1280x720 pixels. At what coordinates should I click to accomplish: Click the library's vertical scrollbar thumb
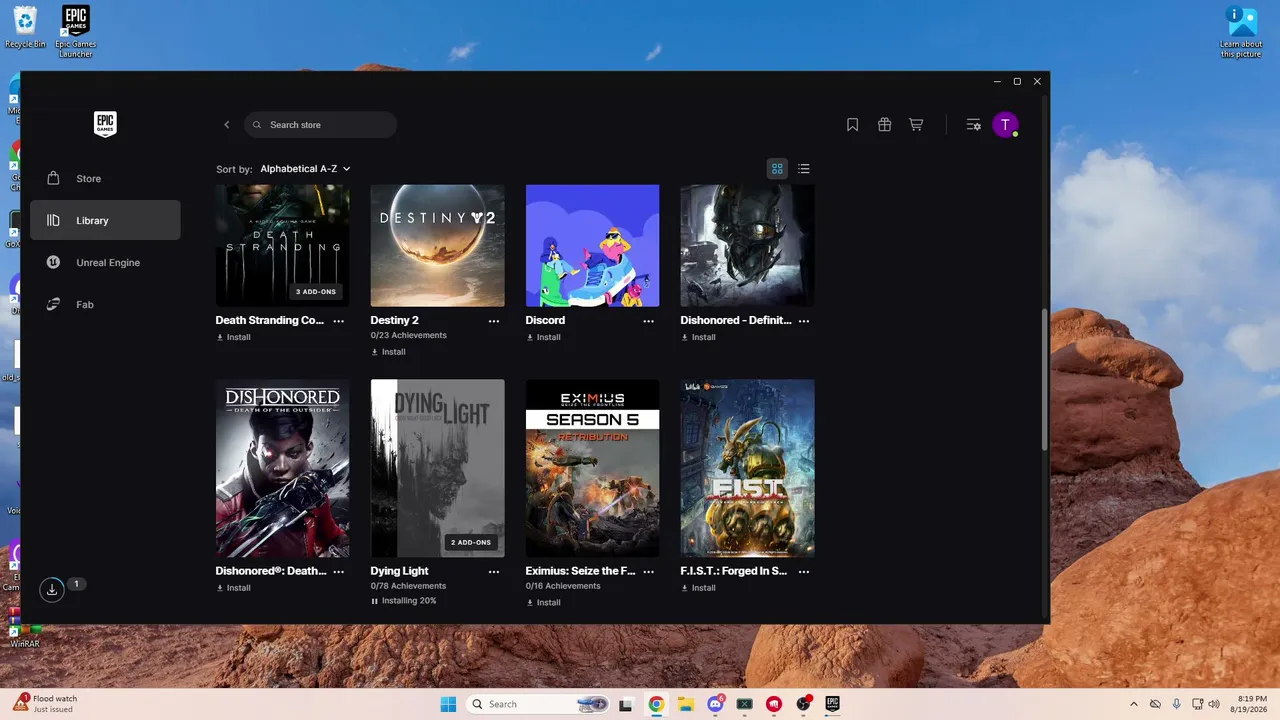[x=1046, y=380]
